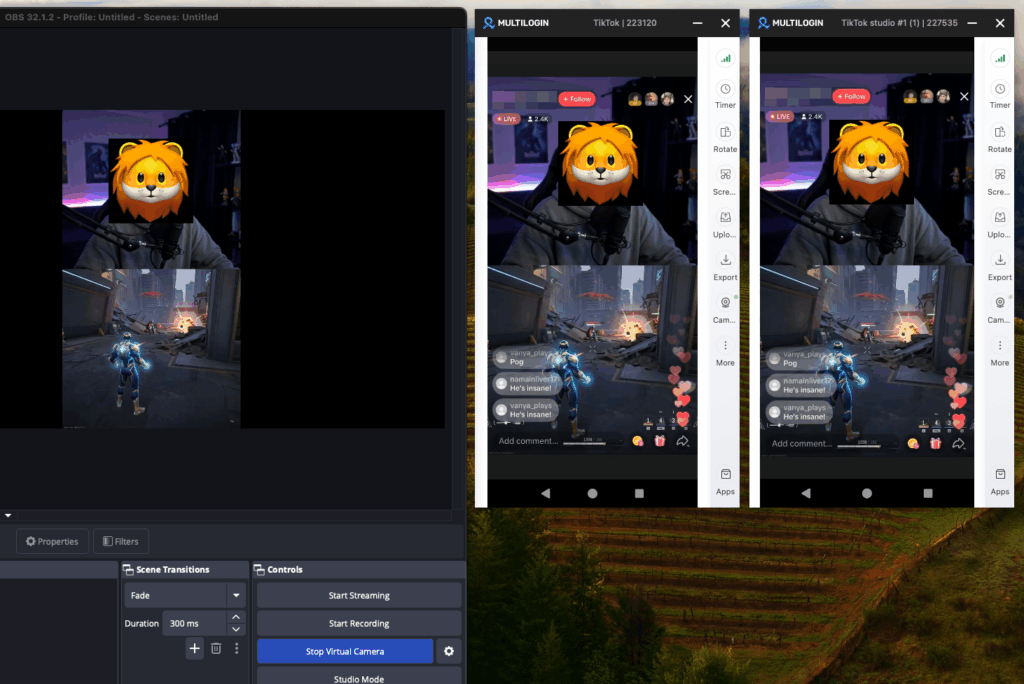Open Screenshot tool in TikTok studio 227535 window
1024x684 pixels.
999,181
